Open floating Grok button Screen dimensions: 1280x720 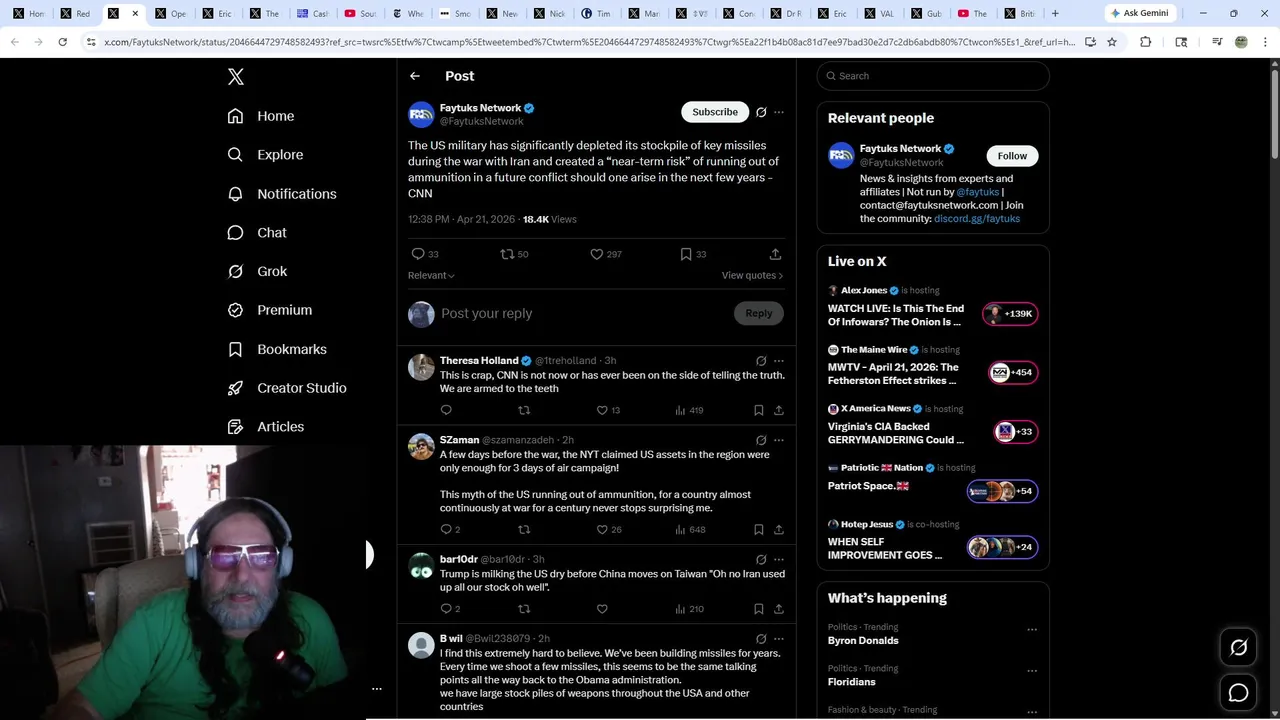point(1239,648)
